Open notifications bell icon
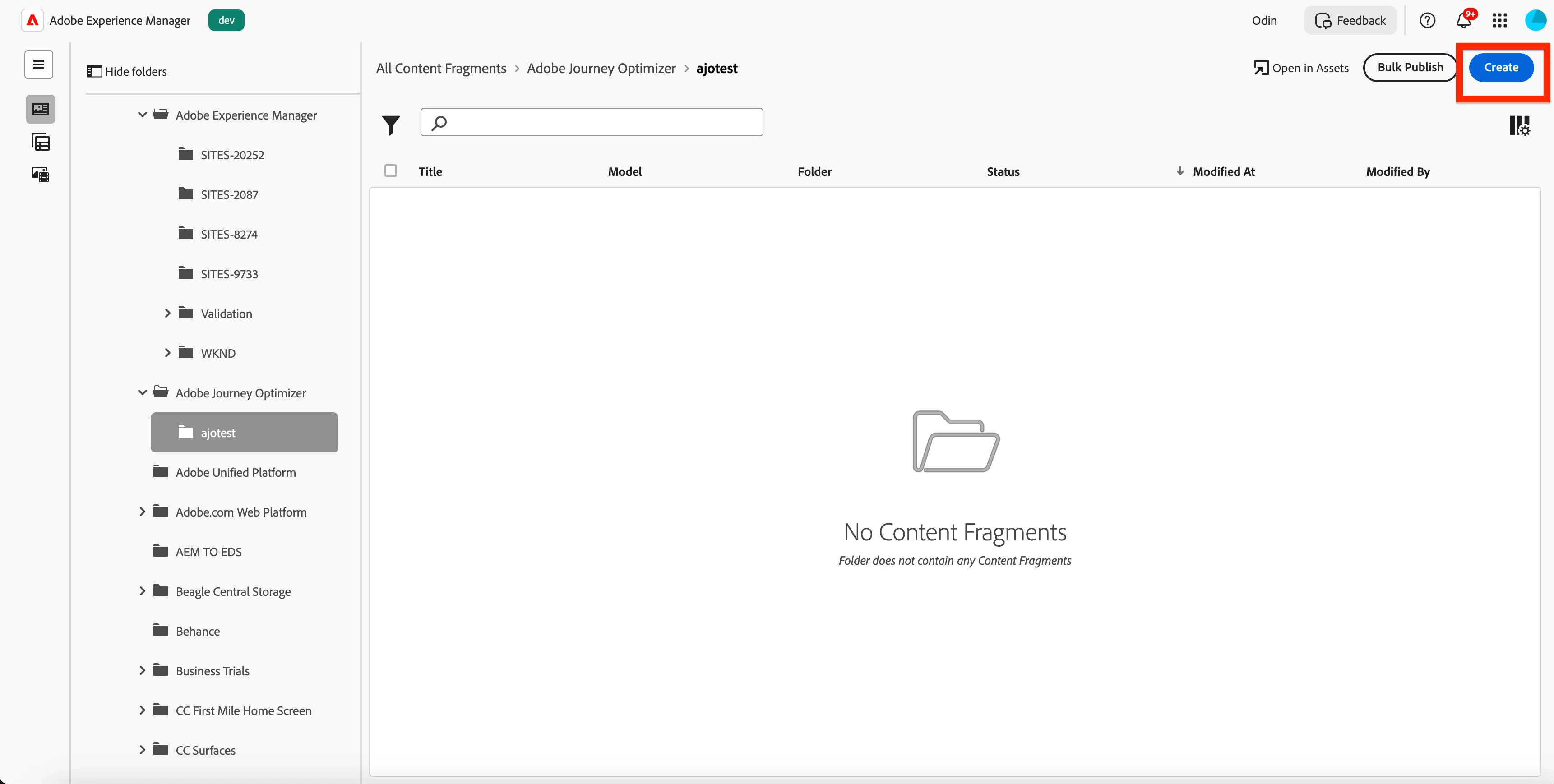The width and height of the screenshot is (1554, 784). point(1463,20)
